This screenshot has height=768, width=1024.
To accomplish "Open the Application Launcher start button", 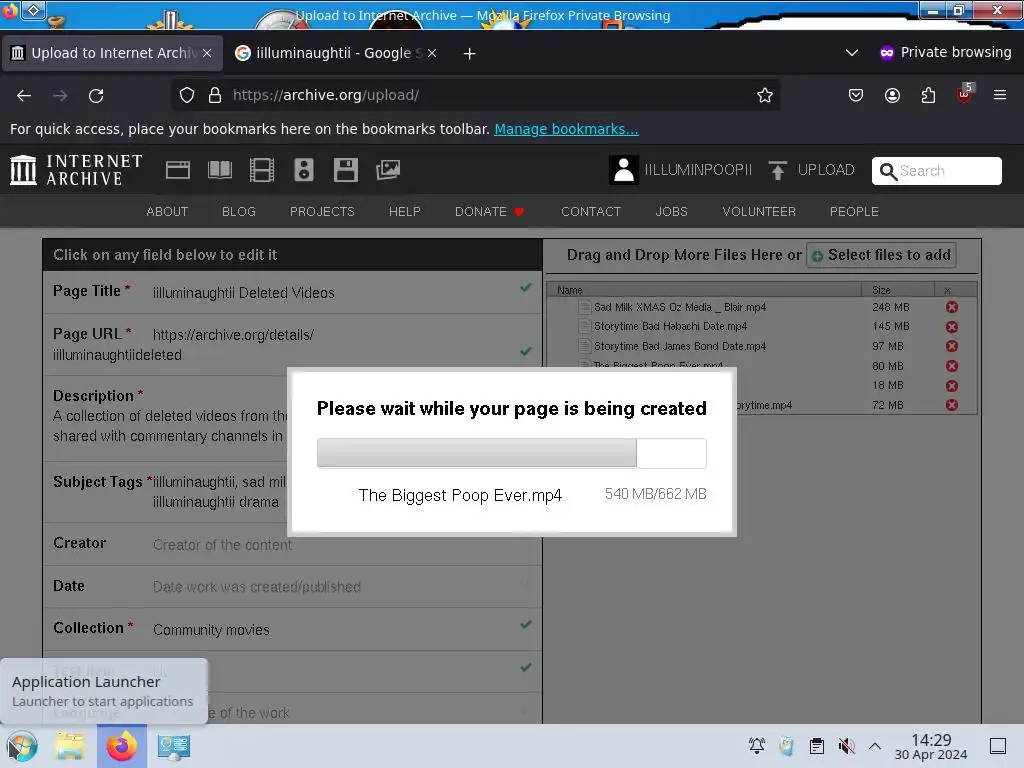I will pyautogui.click(x=22, y=746).
